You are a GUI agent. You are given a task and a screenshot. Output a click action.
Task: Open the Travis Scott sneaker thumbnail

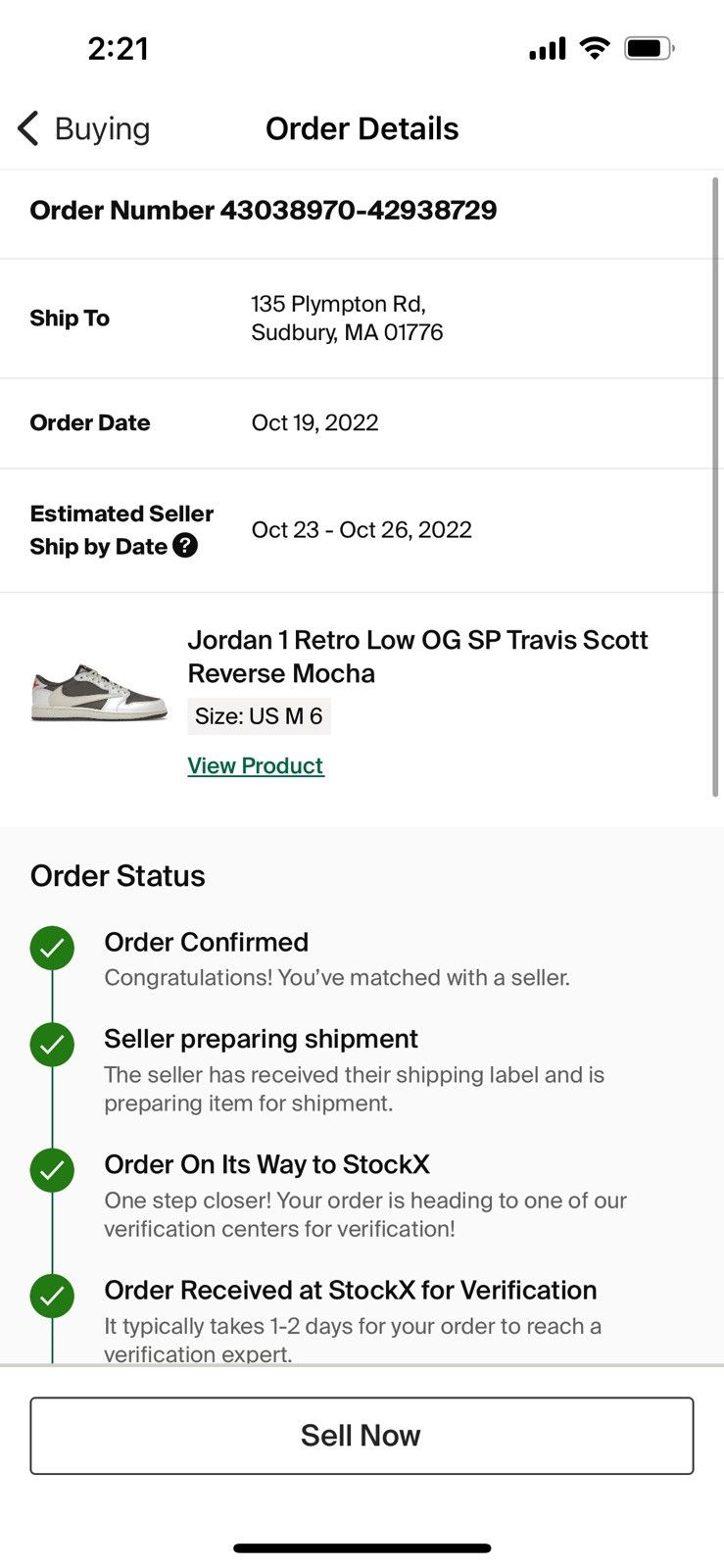[99, 692]
